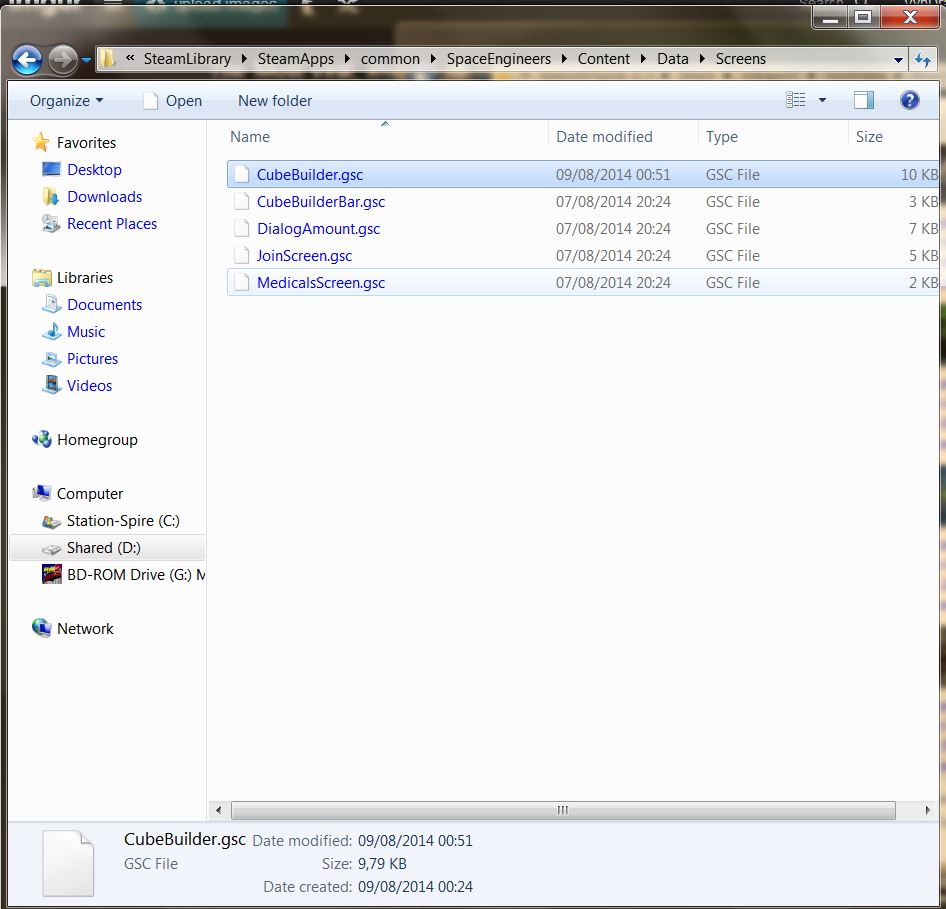Click the MedicalsScreen.gsc file icon

point(242,282)
